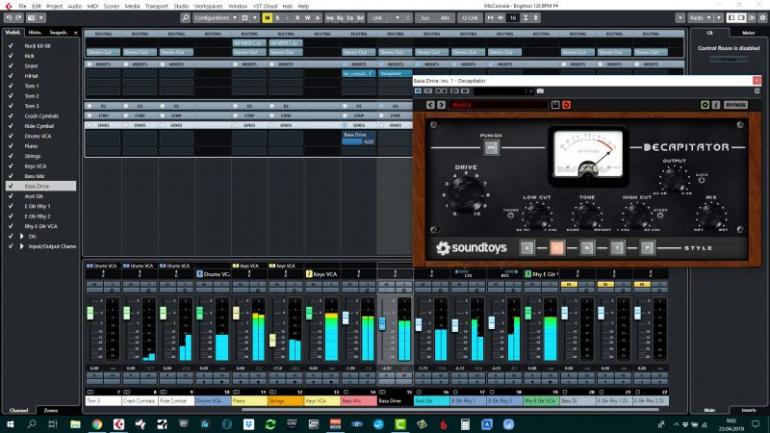The image size is (770, 433).
Task: Toggle visibility of HiHat channel
Action: [x=11, y=76]
